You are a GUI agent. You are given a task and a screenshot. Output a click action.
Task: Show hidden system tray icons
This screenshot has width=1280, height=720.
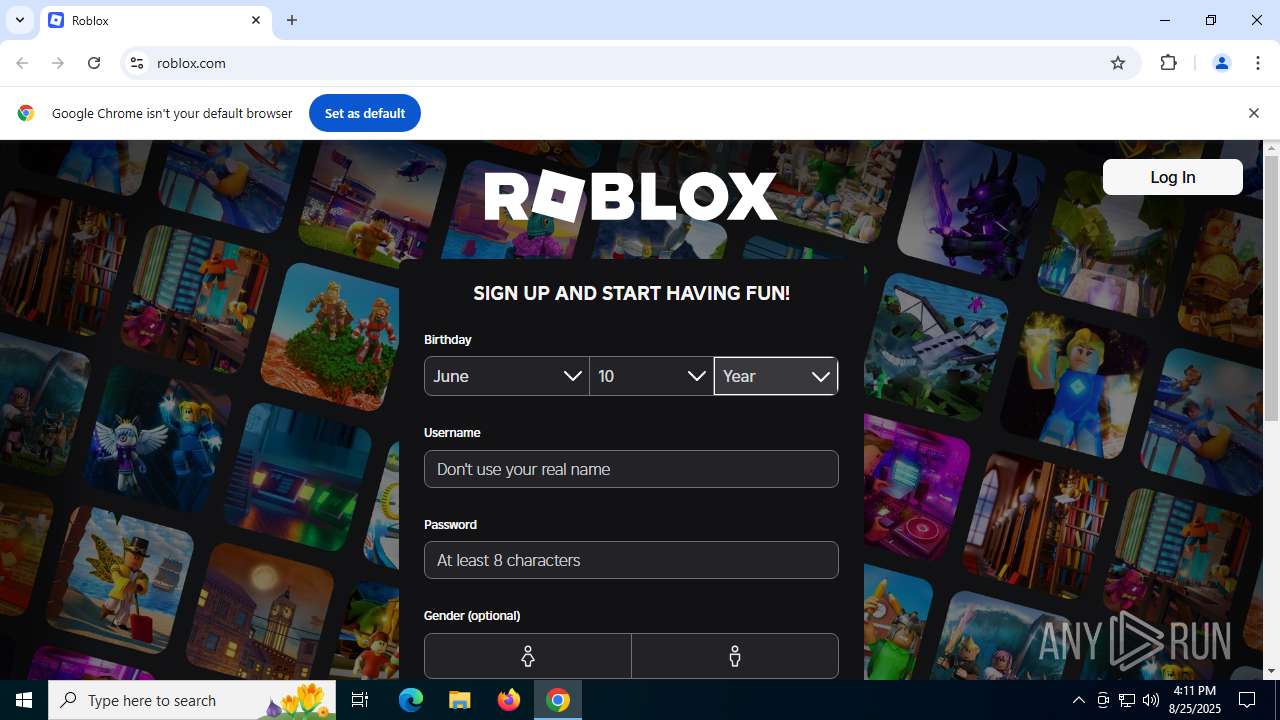pos(1078,700)
